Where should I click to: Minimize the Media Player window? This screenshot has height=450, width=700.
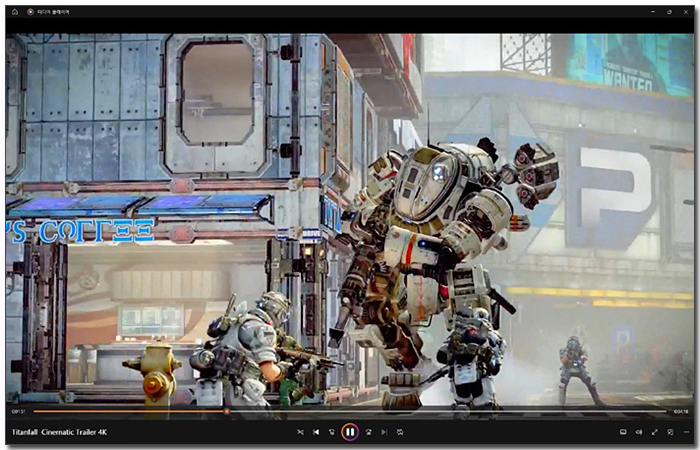click(x=653, y=12)
